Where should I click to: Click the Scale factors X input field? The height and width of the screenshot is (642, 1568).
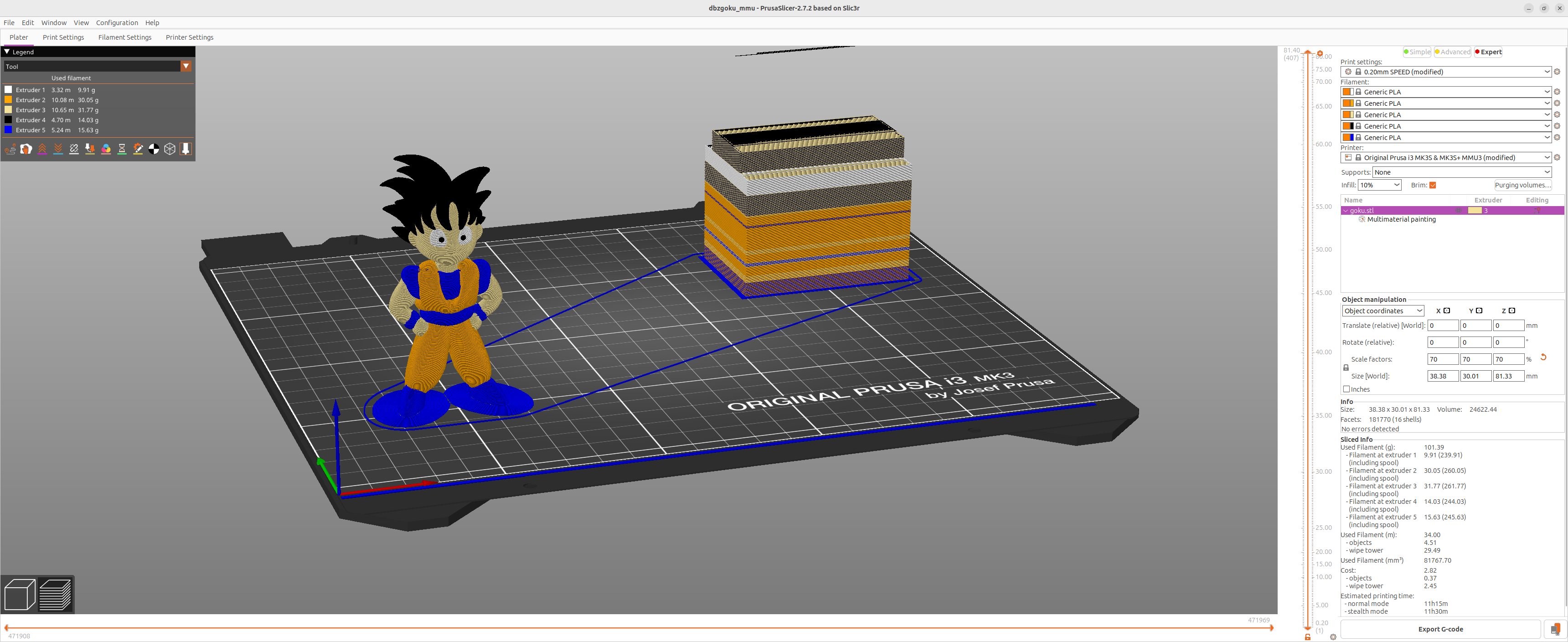tap(1443, 359)
